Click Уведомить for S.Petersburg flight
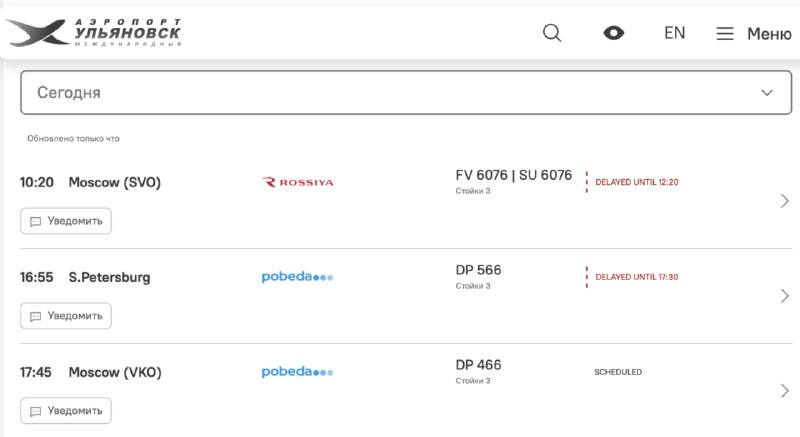Image resolution: width=800 pixels, height=437 pixels. coord(66,316)
